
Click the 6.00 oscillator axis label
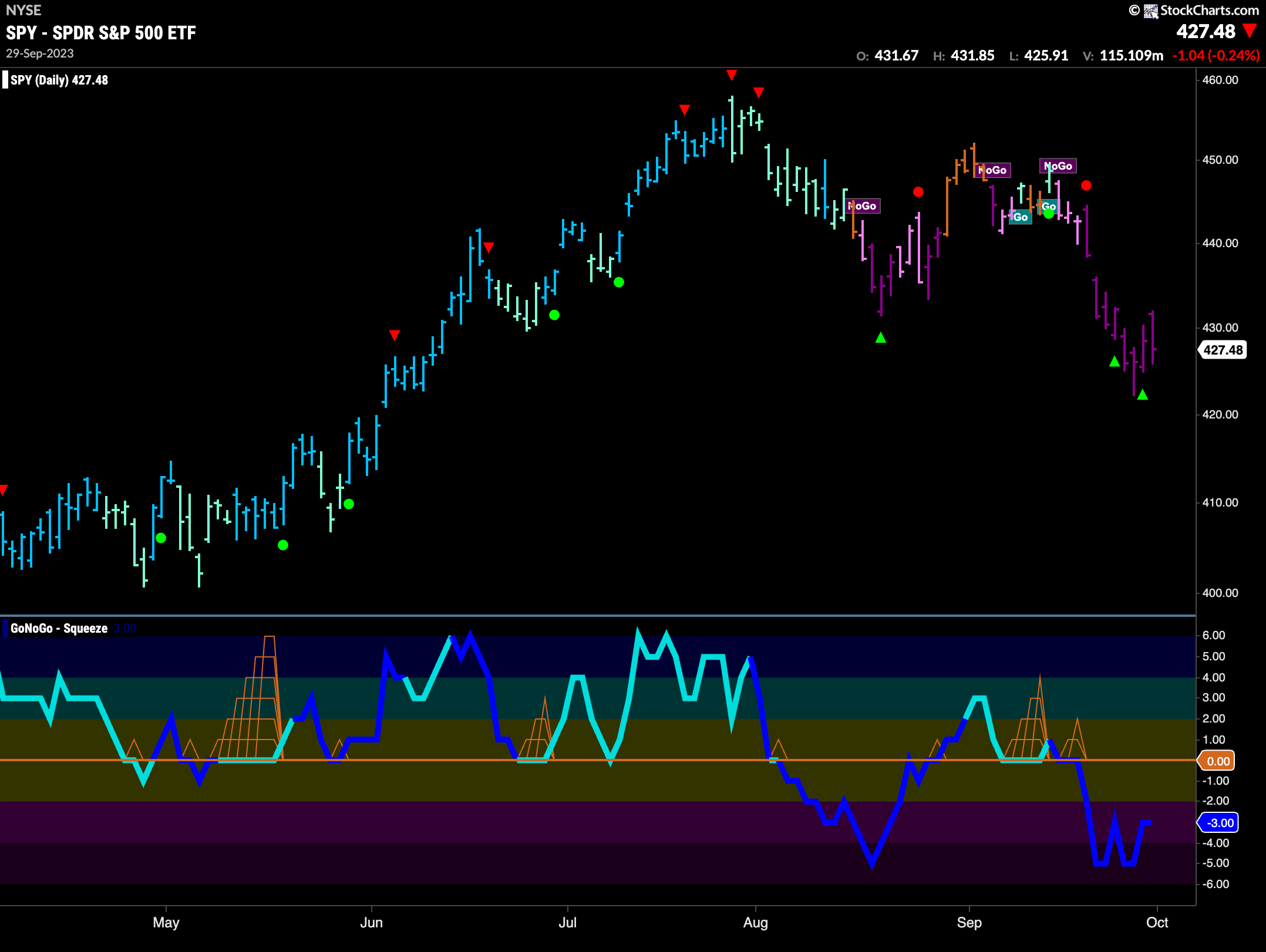point(1214,635)
